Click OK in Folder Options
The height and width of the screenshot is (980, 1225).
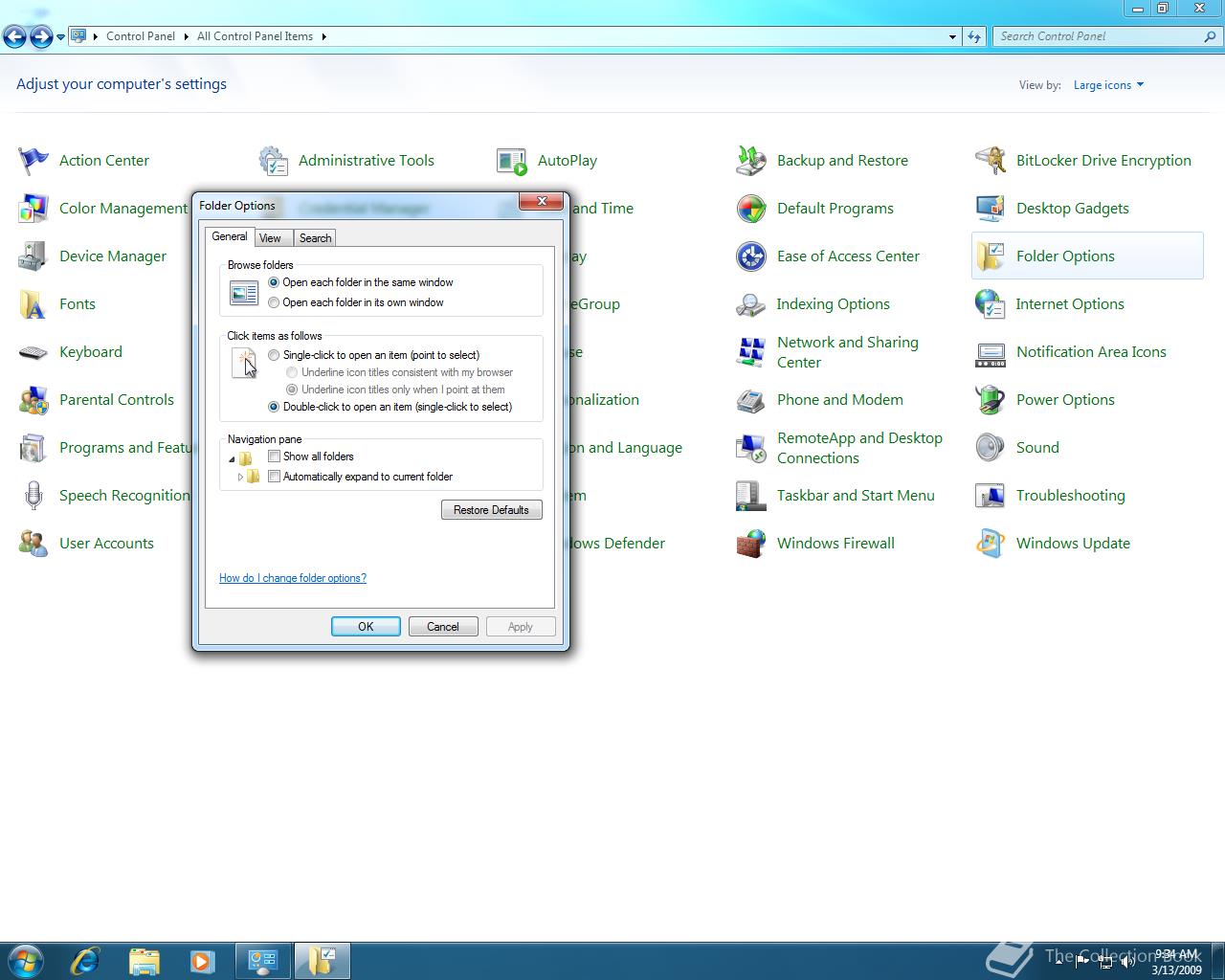point(366,627)
